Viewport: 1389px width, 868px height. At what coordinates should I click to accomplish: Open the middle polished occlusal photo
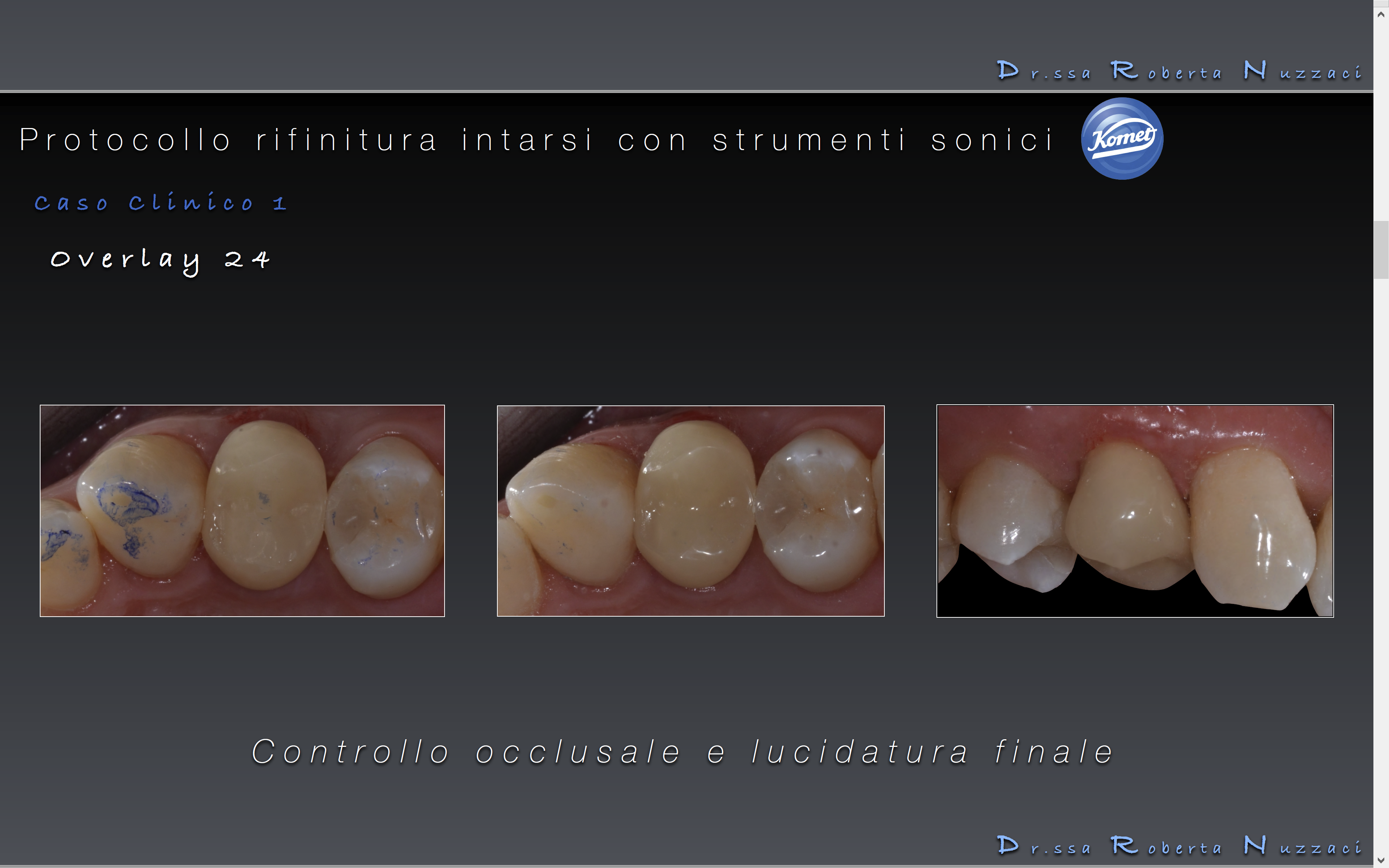coord(691,511)
